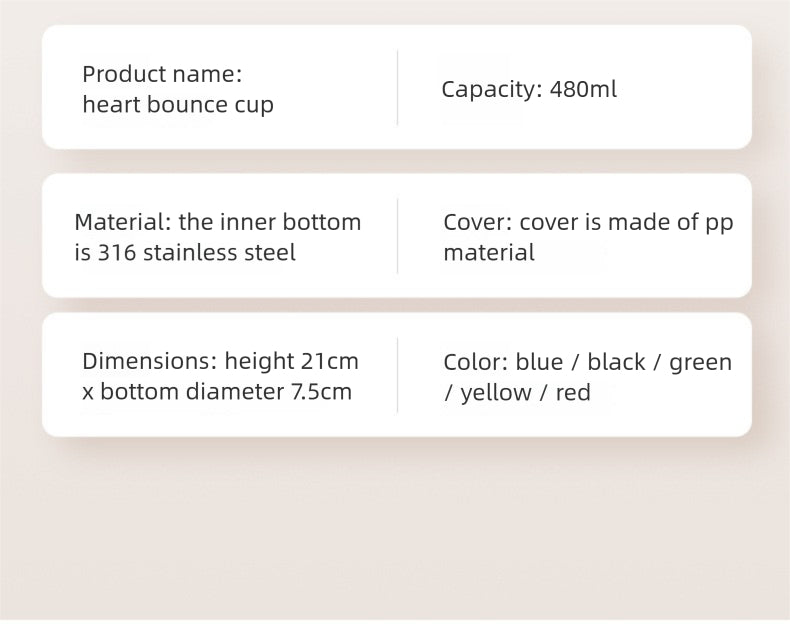Click the "Dimensions:" label

click(x=149, y=361)
